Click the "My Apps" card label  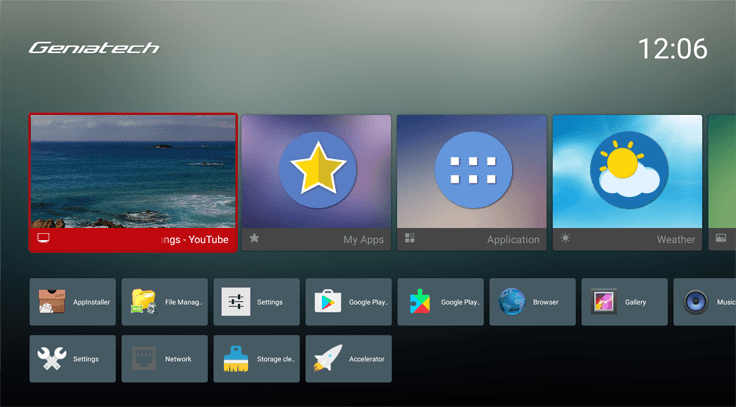pyautogui.click(x=363, y=240)
